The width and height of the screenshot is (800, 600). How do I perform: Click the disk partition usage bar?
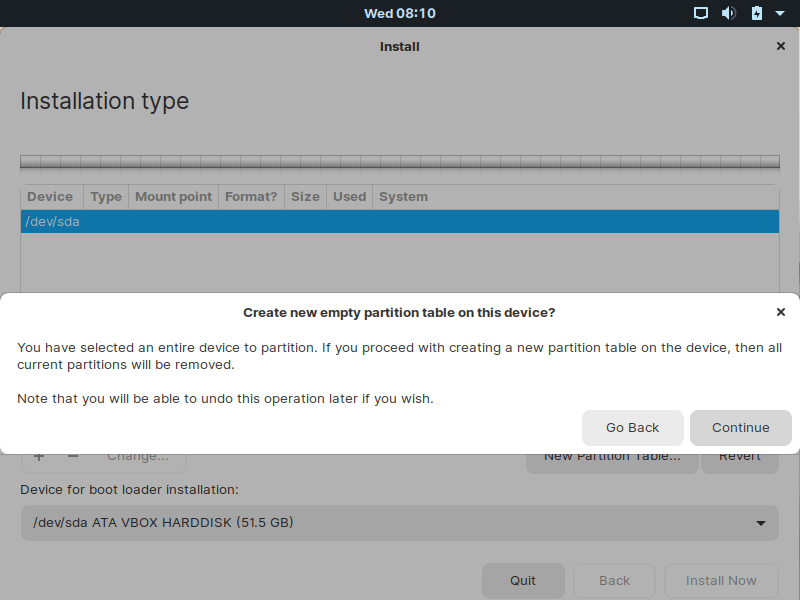399,162
